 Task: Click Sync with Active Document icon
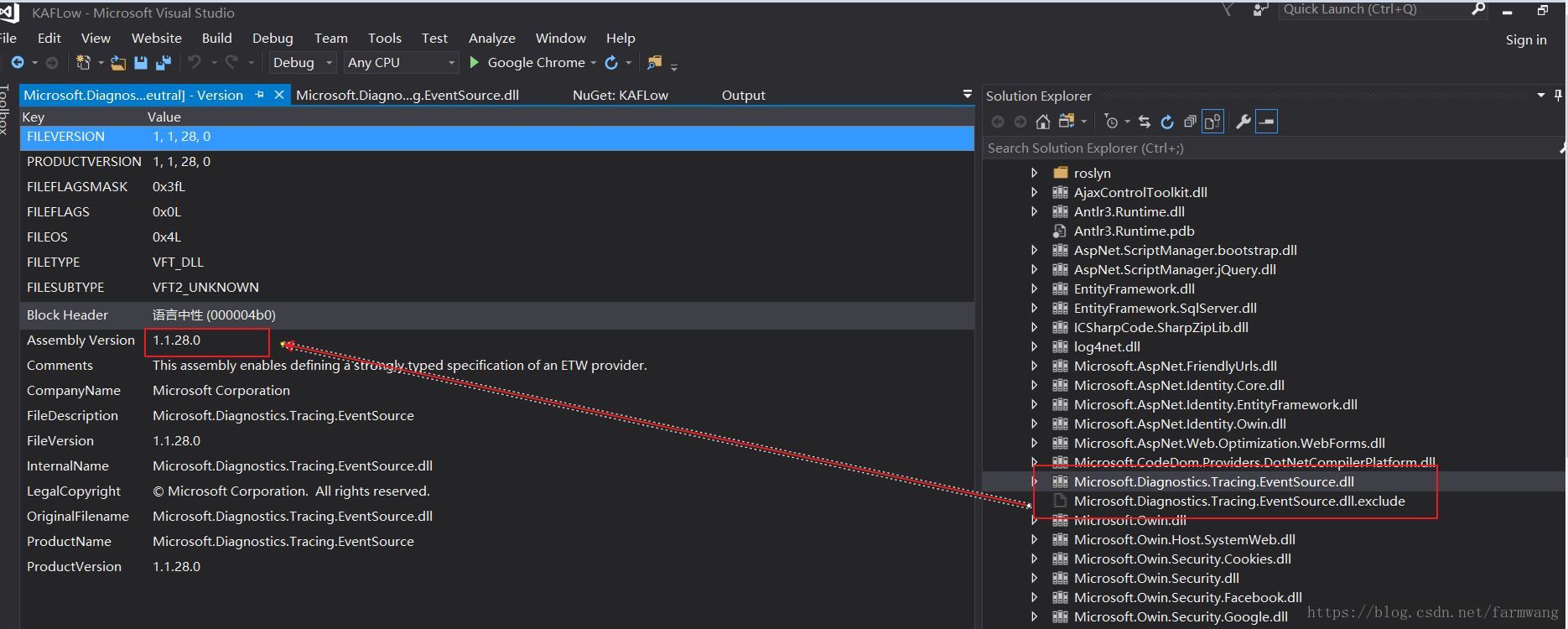coord(1145,122)
